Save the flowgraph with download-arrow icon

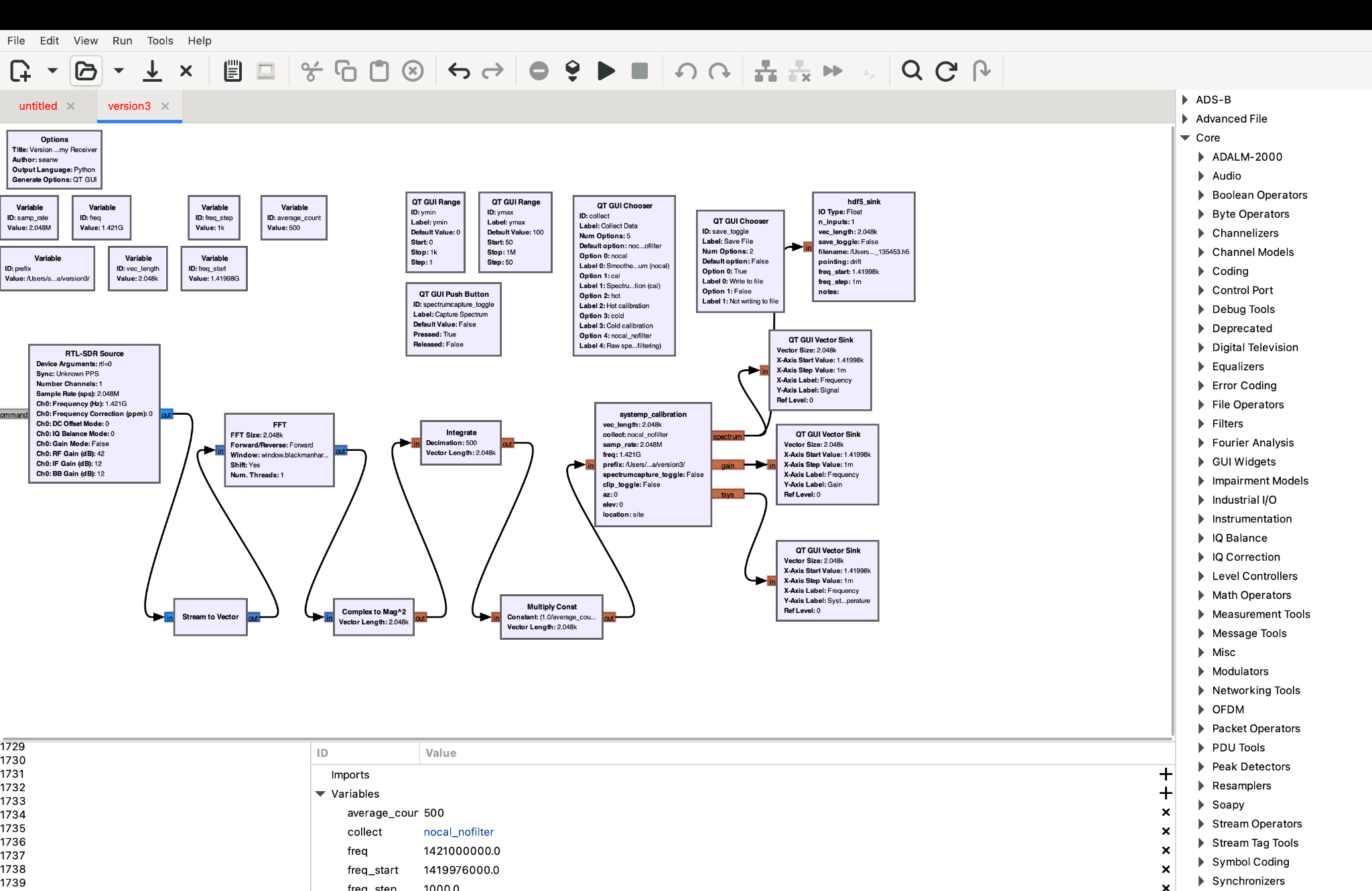pos(153,70)
